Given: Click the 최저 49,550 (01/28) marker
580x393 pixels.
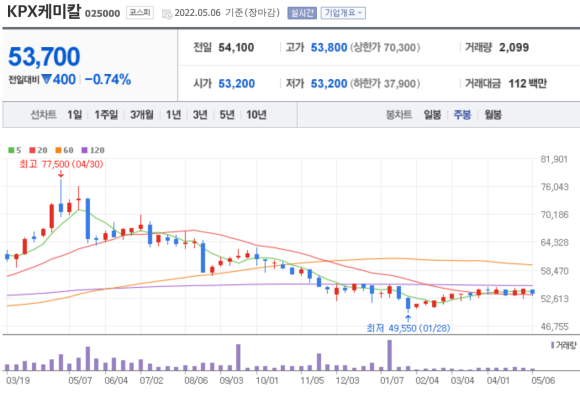Looking at the screenshot, I should pyautogui.click(x=408, y=328).
